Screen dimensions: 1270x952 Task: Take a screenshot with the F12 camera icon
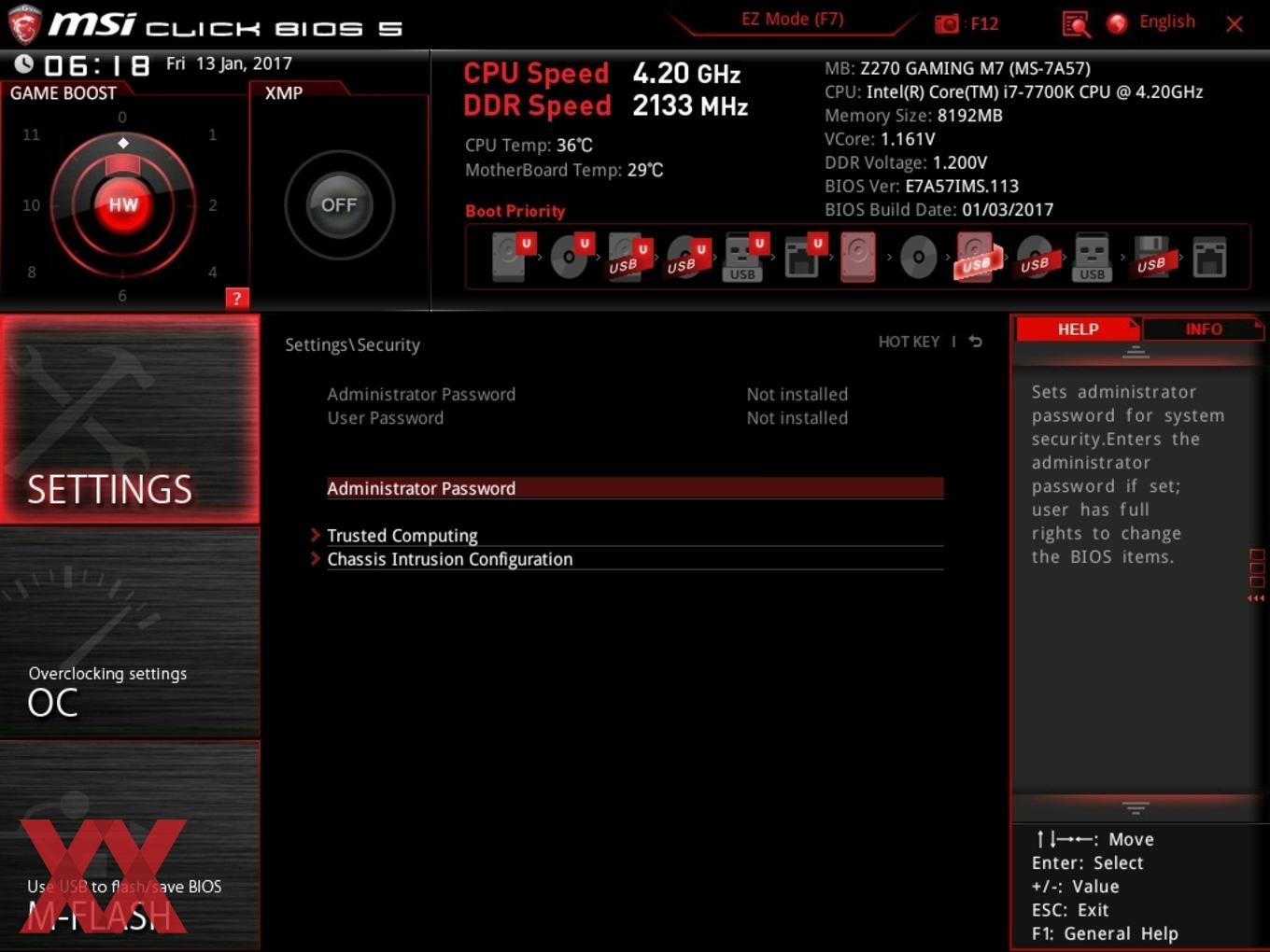click(x=946, y=23)
